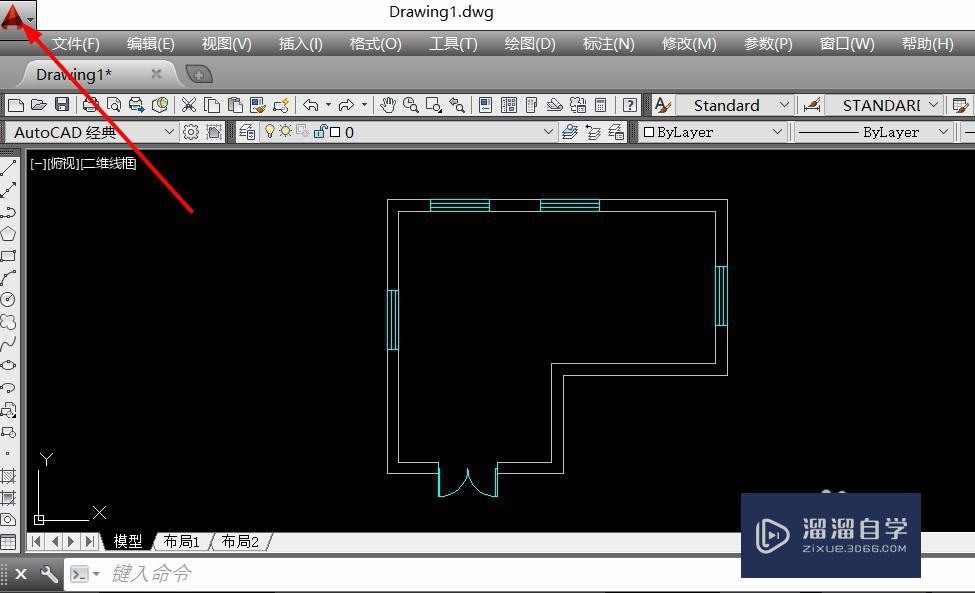This screenshot has width=975, height=593.
Task: Click the Plot printer icon
Action: (90, 105)
